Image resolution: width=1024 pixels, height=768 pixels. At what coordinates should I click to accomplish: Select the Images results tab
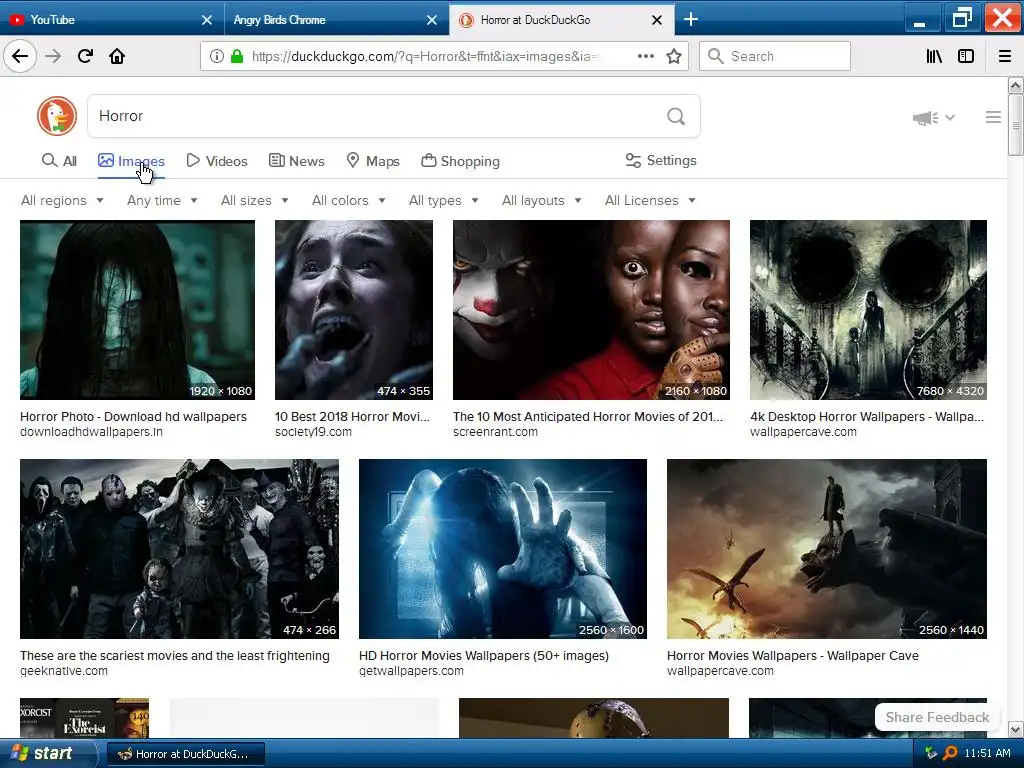131,161
